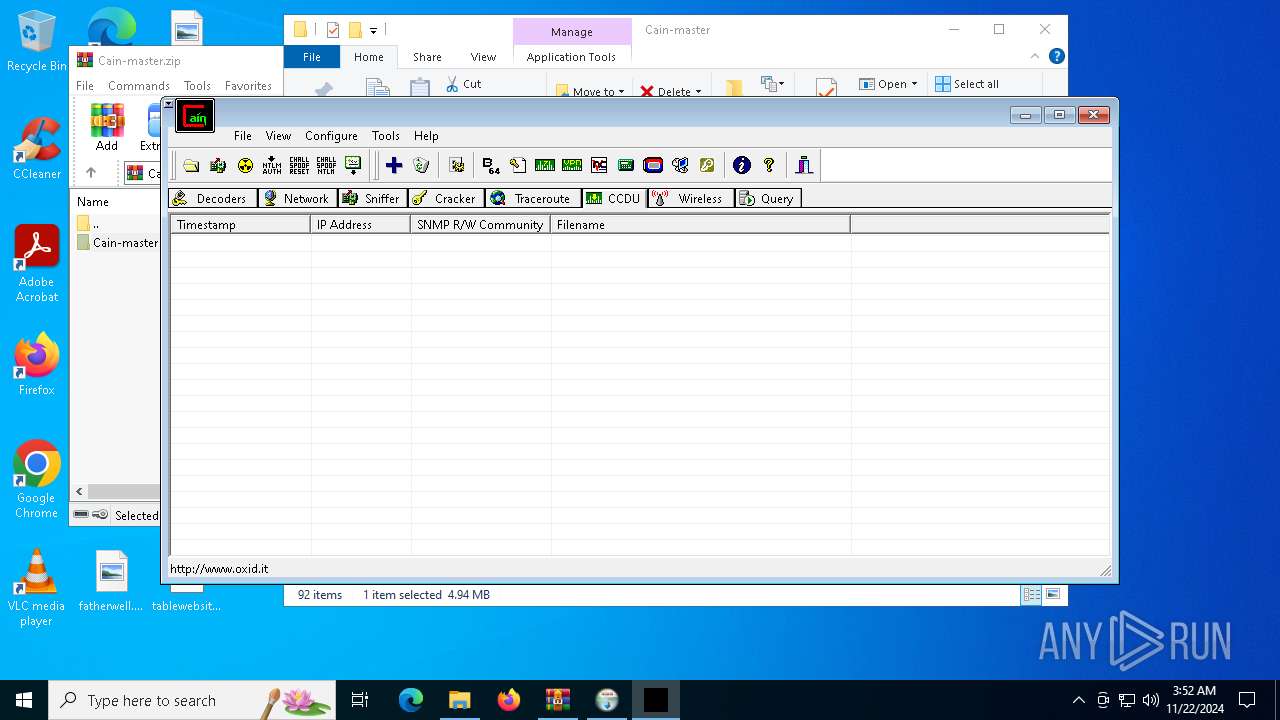Open the File menu in Cain
Image resolution: width=1280 pixels, height=720 pixels.
(x=243, y=136)
